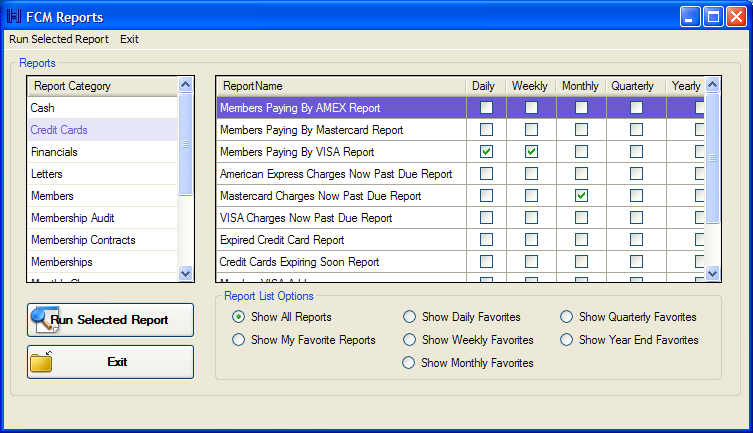
Task: Open the Exit menu item
Action: tap(129, 39)
